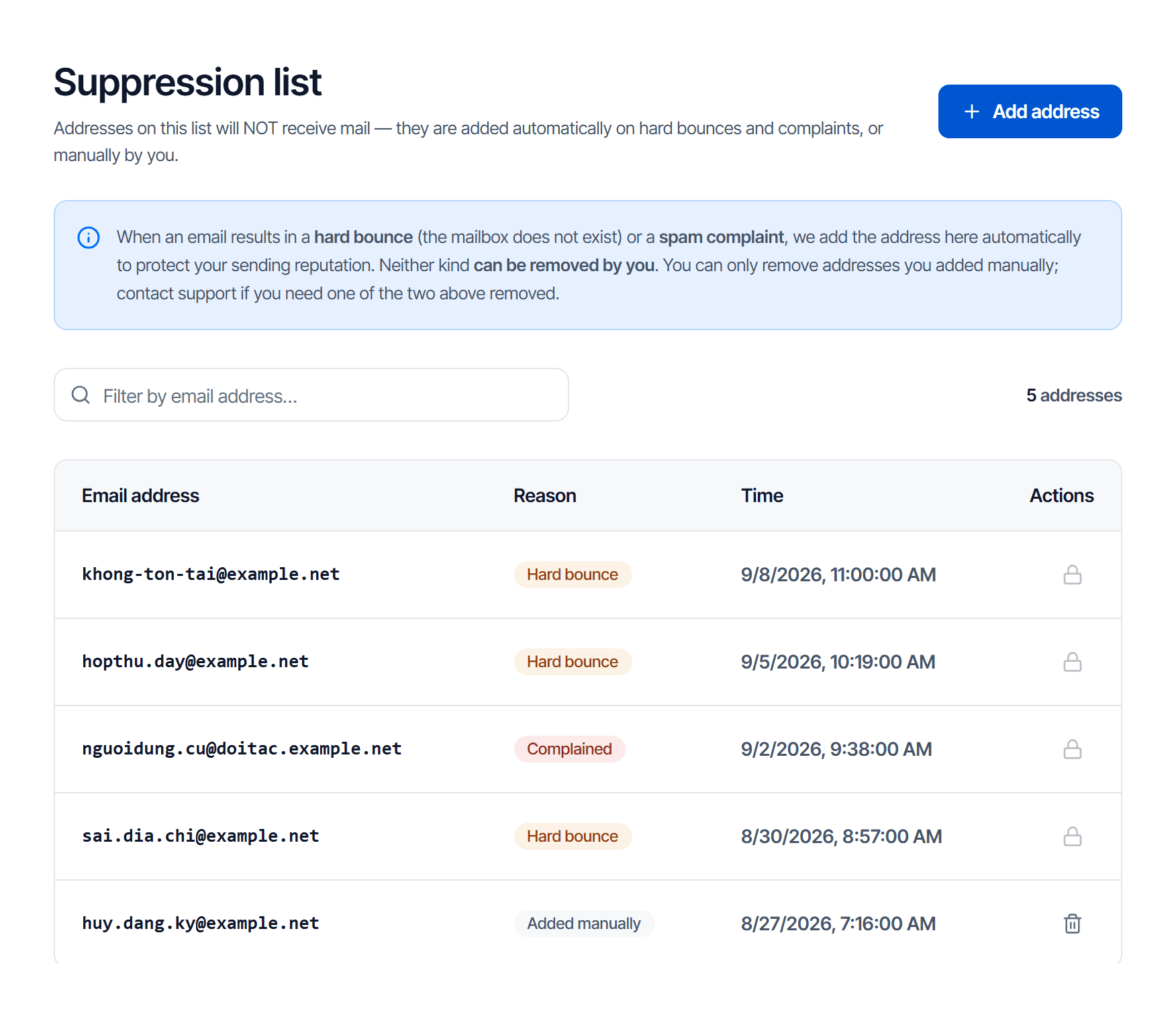Select the hopthu.day@example.net email text
This screenshot has width=1176, height=1029.
click(195, 662)
